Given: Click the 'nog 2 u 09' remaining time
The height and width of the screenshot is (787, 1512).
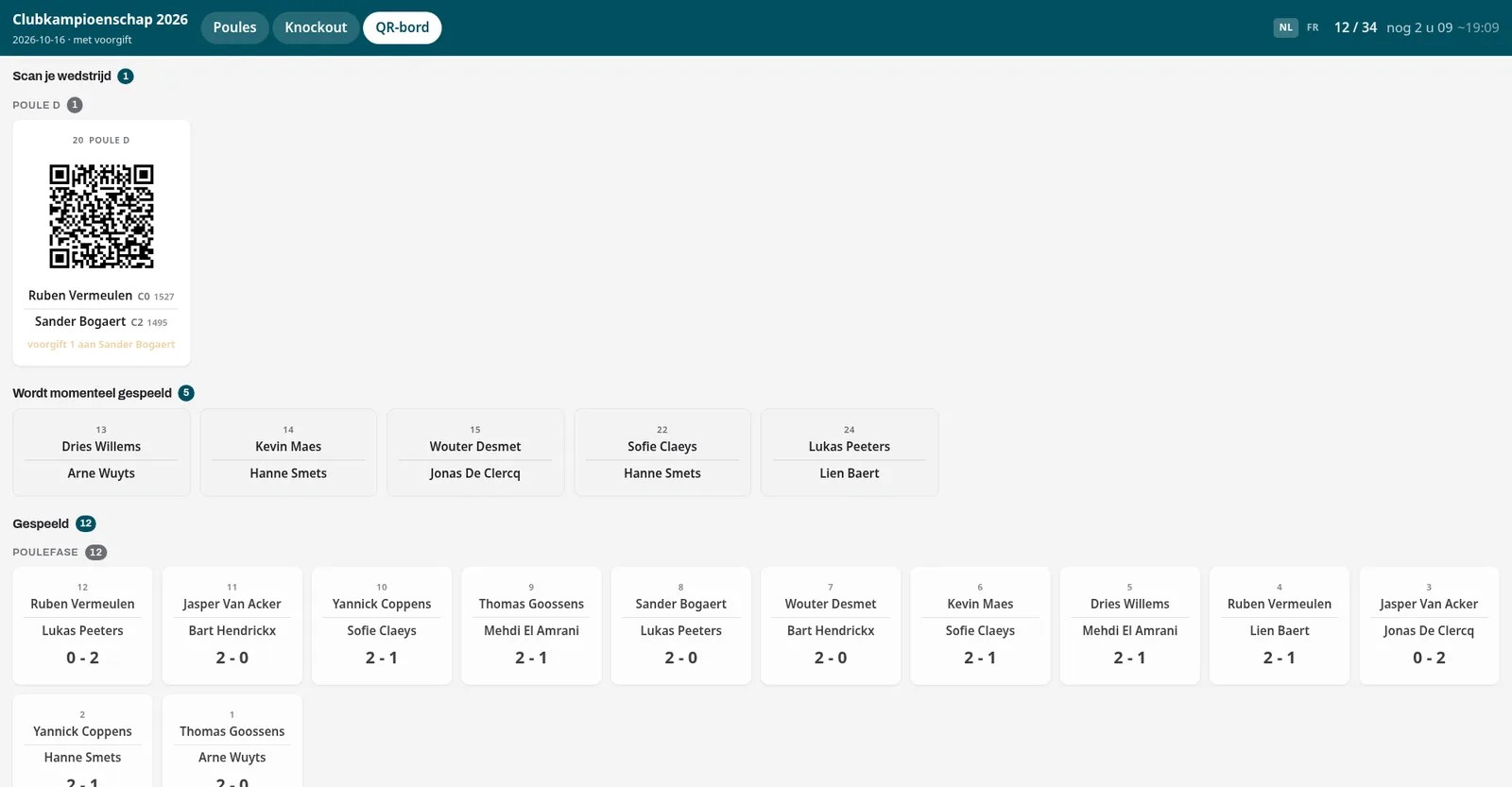Looking at the screenshot, I should click(1419, 27).
